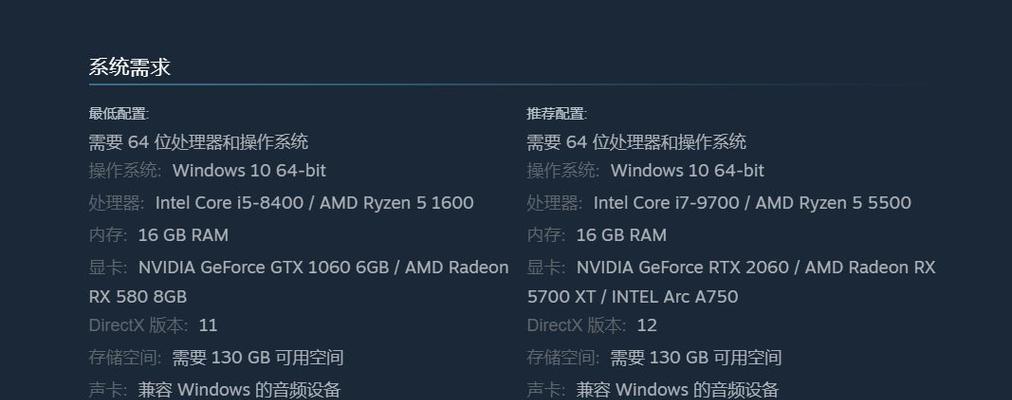Select the 最低配置 column label

[x=119, y=114]
